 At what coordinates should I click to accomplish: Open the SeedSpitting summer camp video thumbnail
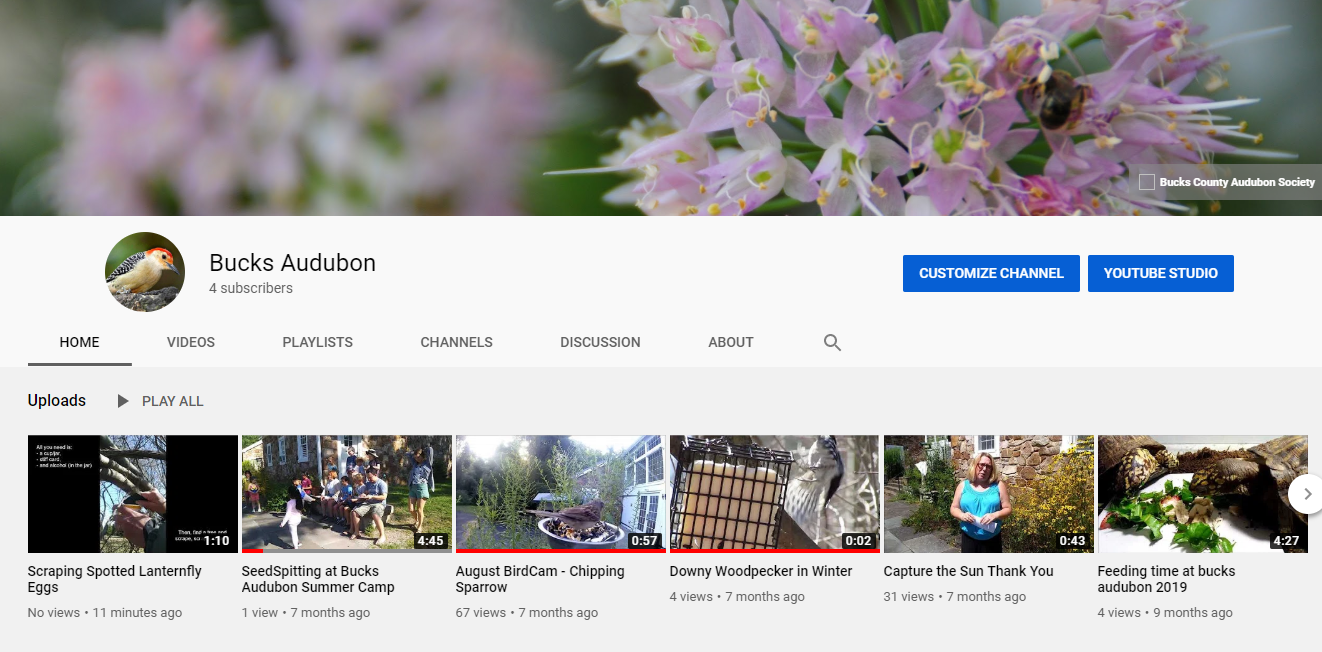(x=347, y=494)
